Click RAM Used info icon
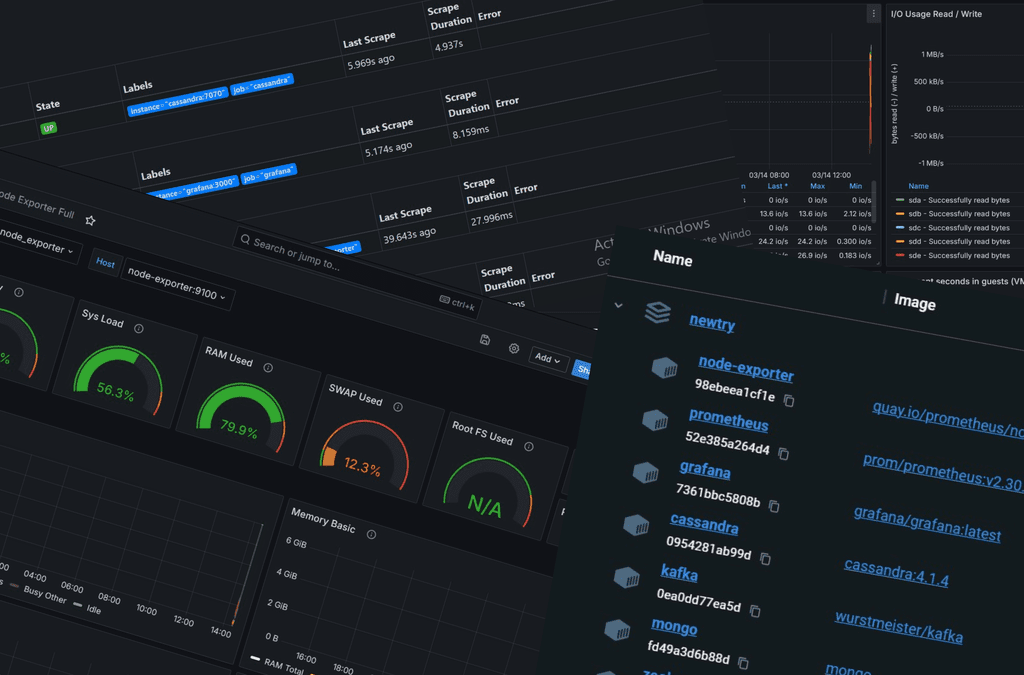This screenshot has width=1024, height=675. (x=268, y=368)
